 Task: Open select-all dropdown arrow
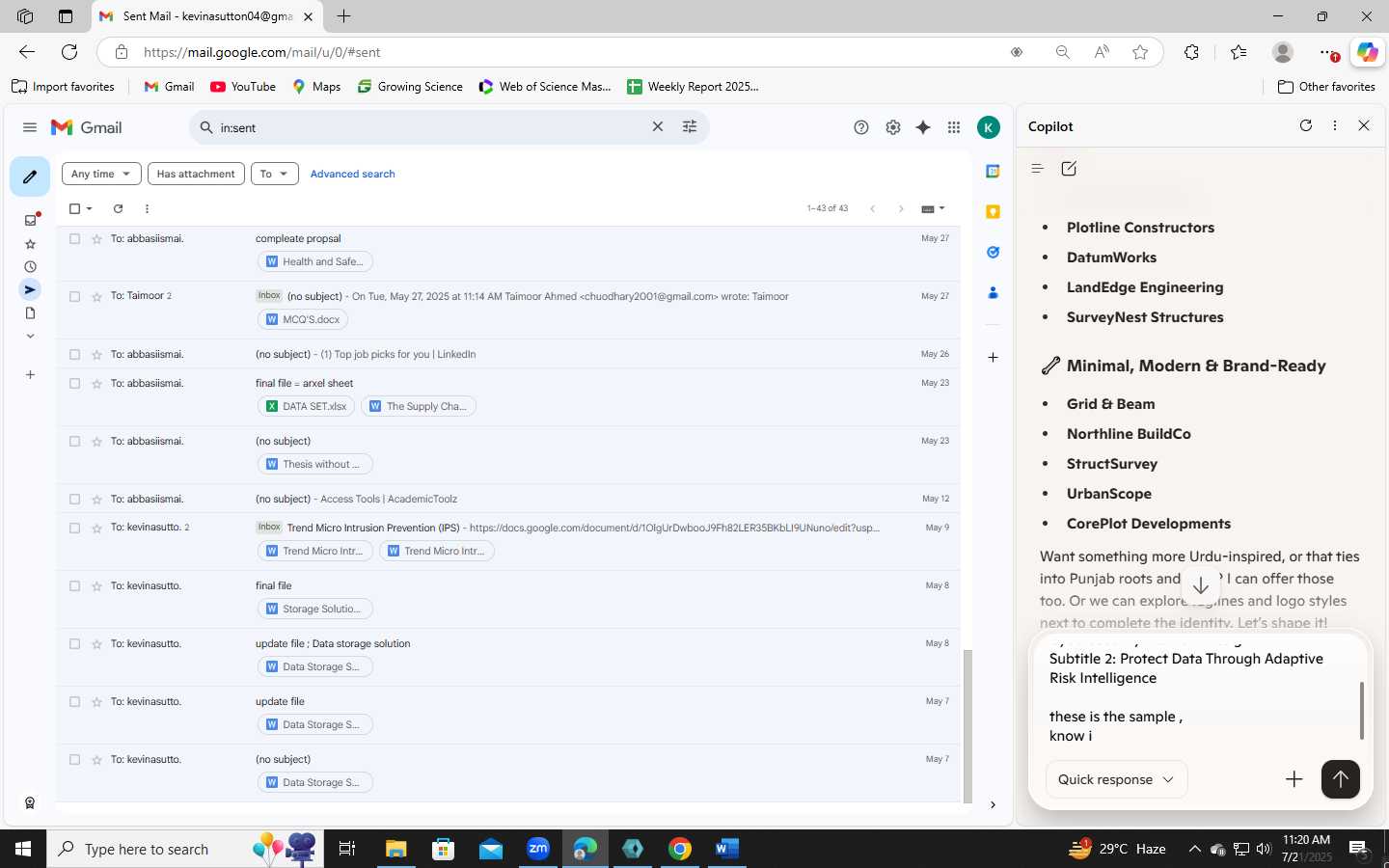point(90,208)
